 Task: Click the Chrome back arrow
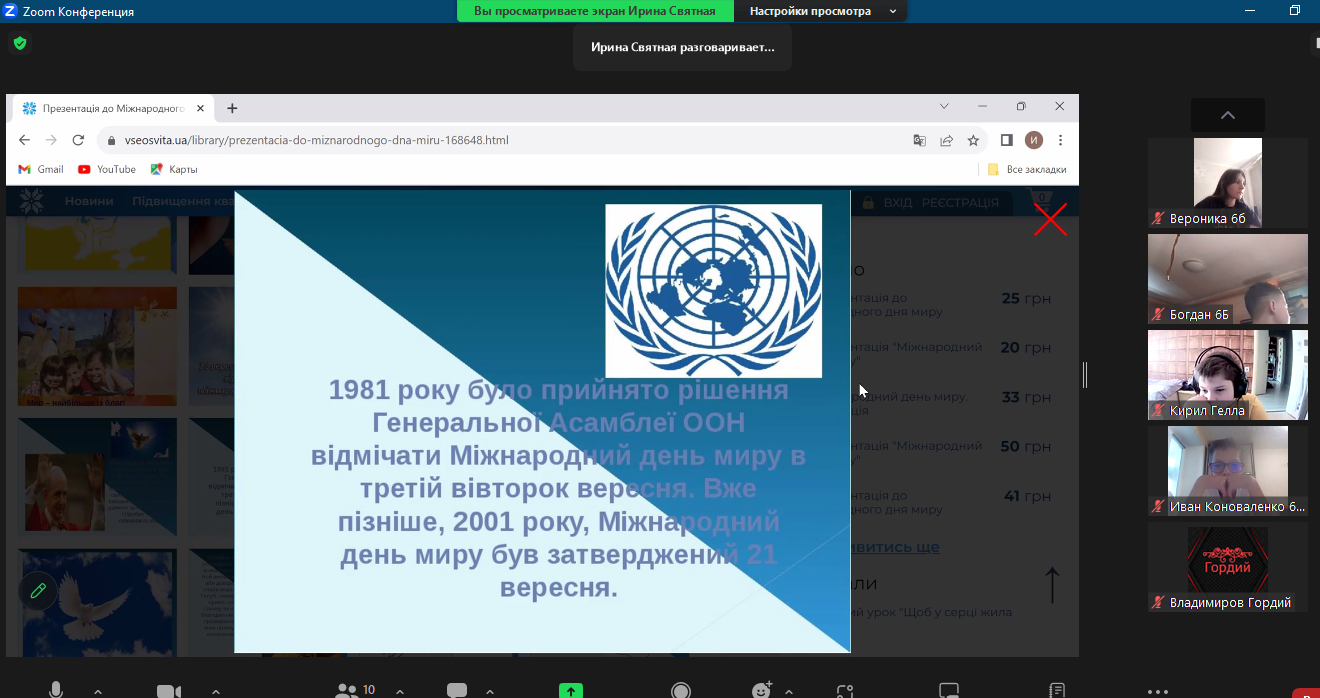tap(25, 140)
